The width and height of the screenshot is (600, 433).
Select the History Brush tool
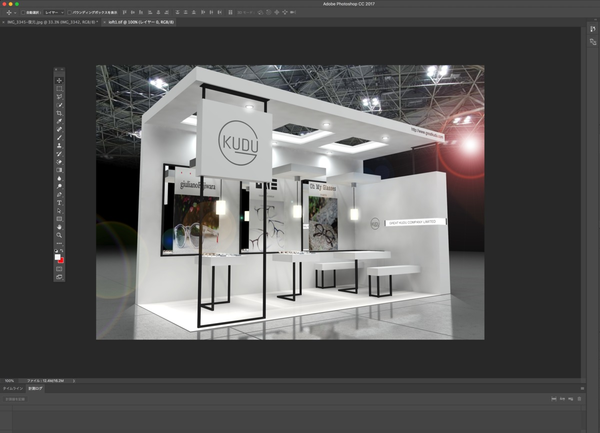click(x=59, y=154)
